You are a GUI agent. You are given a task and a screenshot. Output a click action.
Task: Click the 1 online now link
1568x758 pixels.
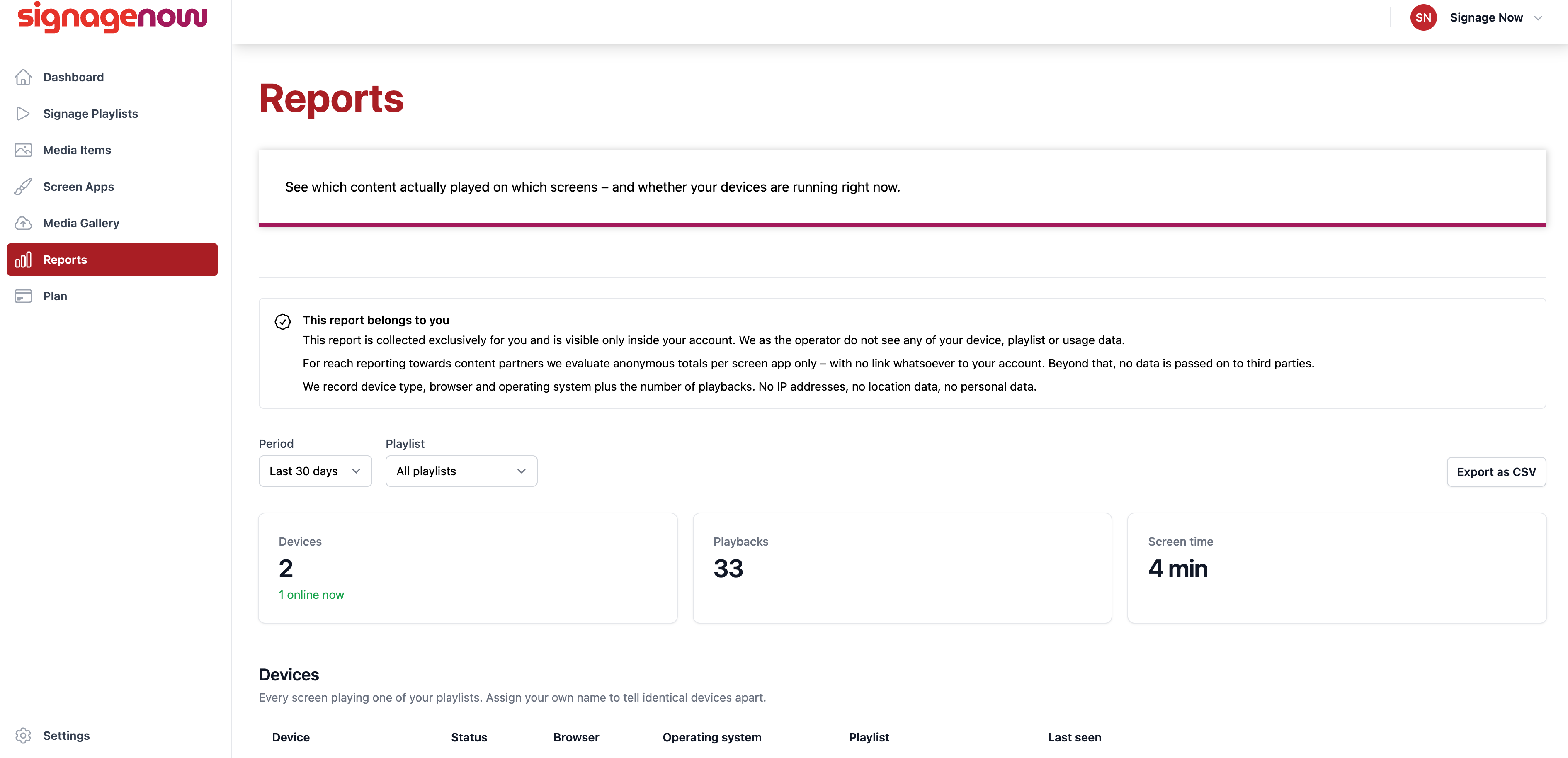(x=311, y=595)
